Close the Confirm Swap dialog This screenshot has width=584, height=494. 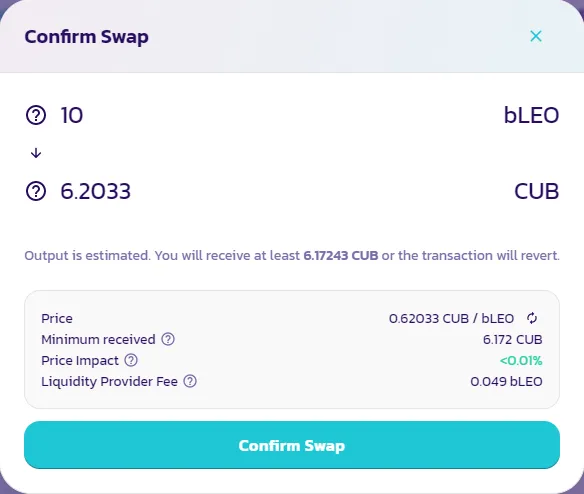click(536, 36)
